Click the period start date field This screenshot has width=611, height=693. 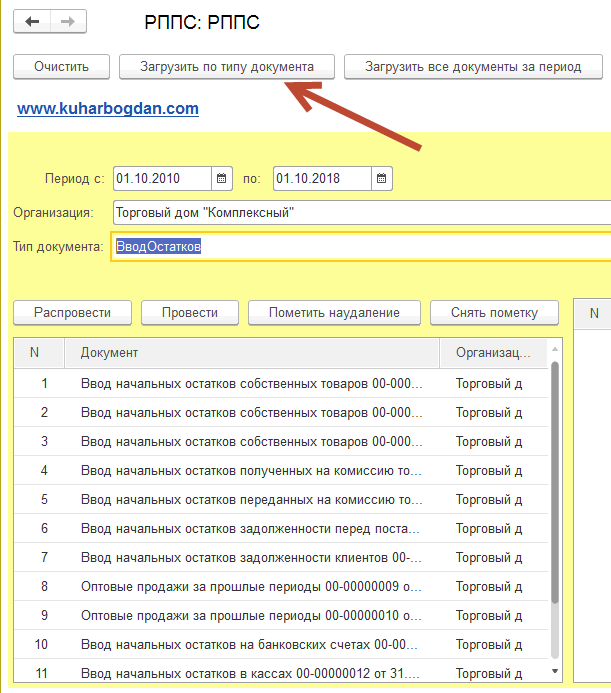(x=162, y=179)
